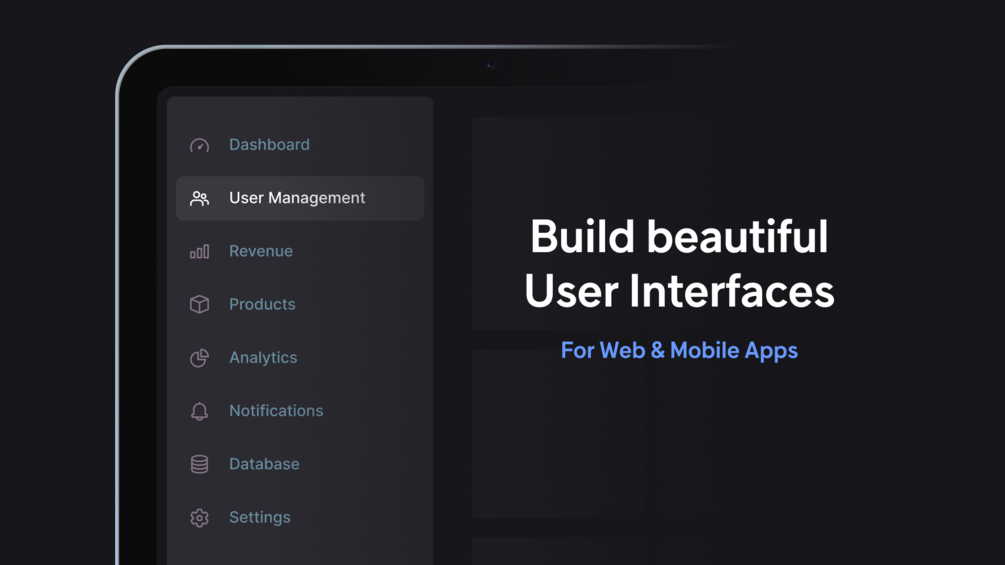Switch to the Analytics page
The height and width of the screenshot is (565, 1005).
click(300, 357)
